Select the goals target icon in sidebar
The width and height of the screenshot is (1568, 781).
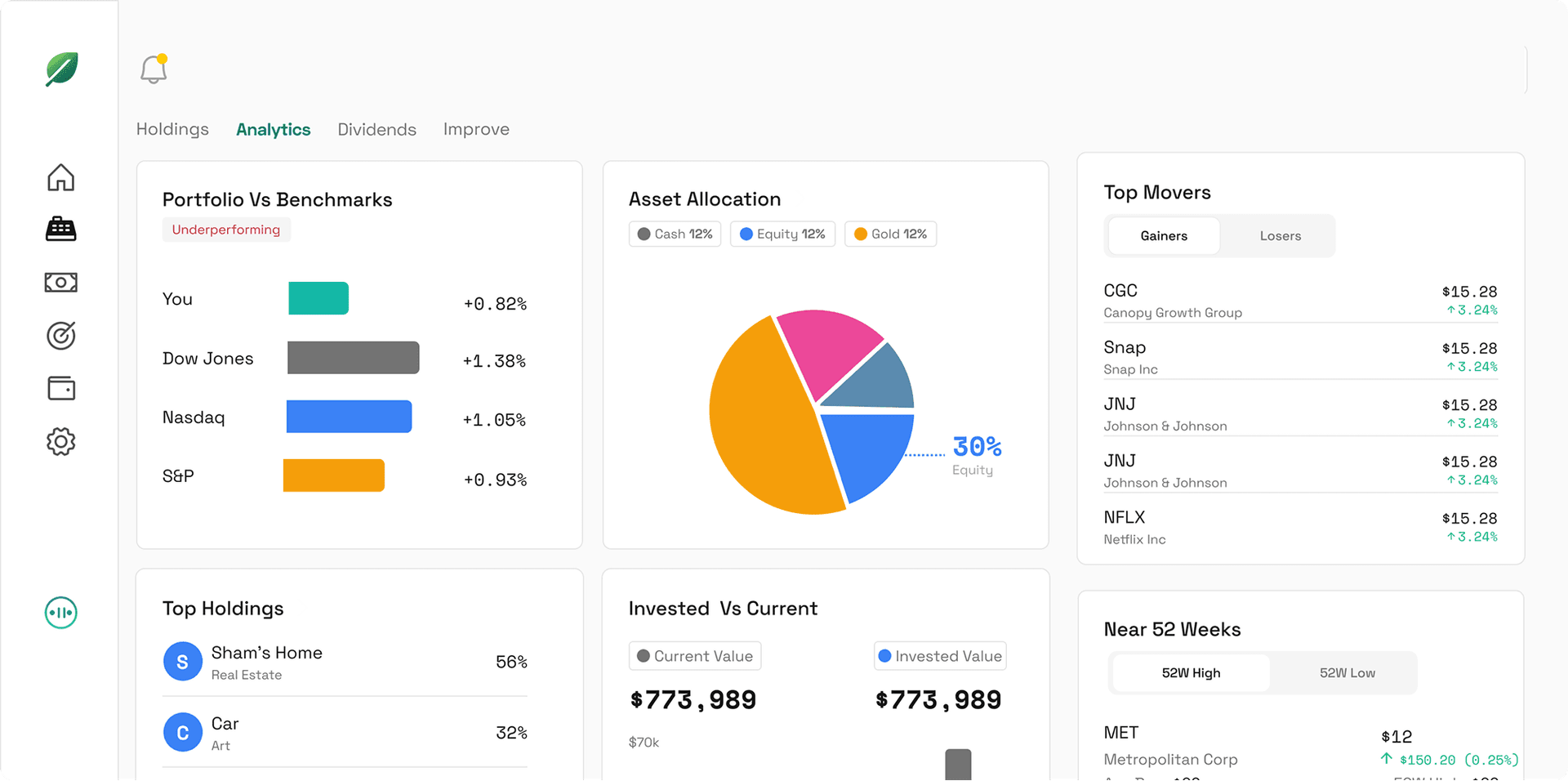[60, 335]
